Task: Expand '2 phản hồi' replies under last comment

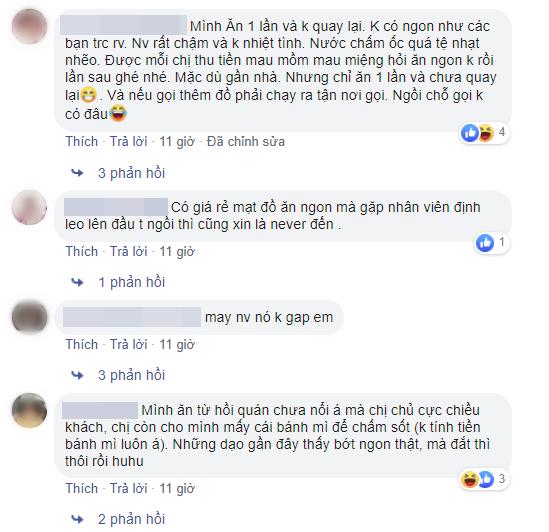Action: (x=131, y=519)
